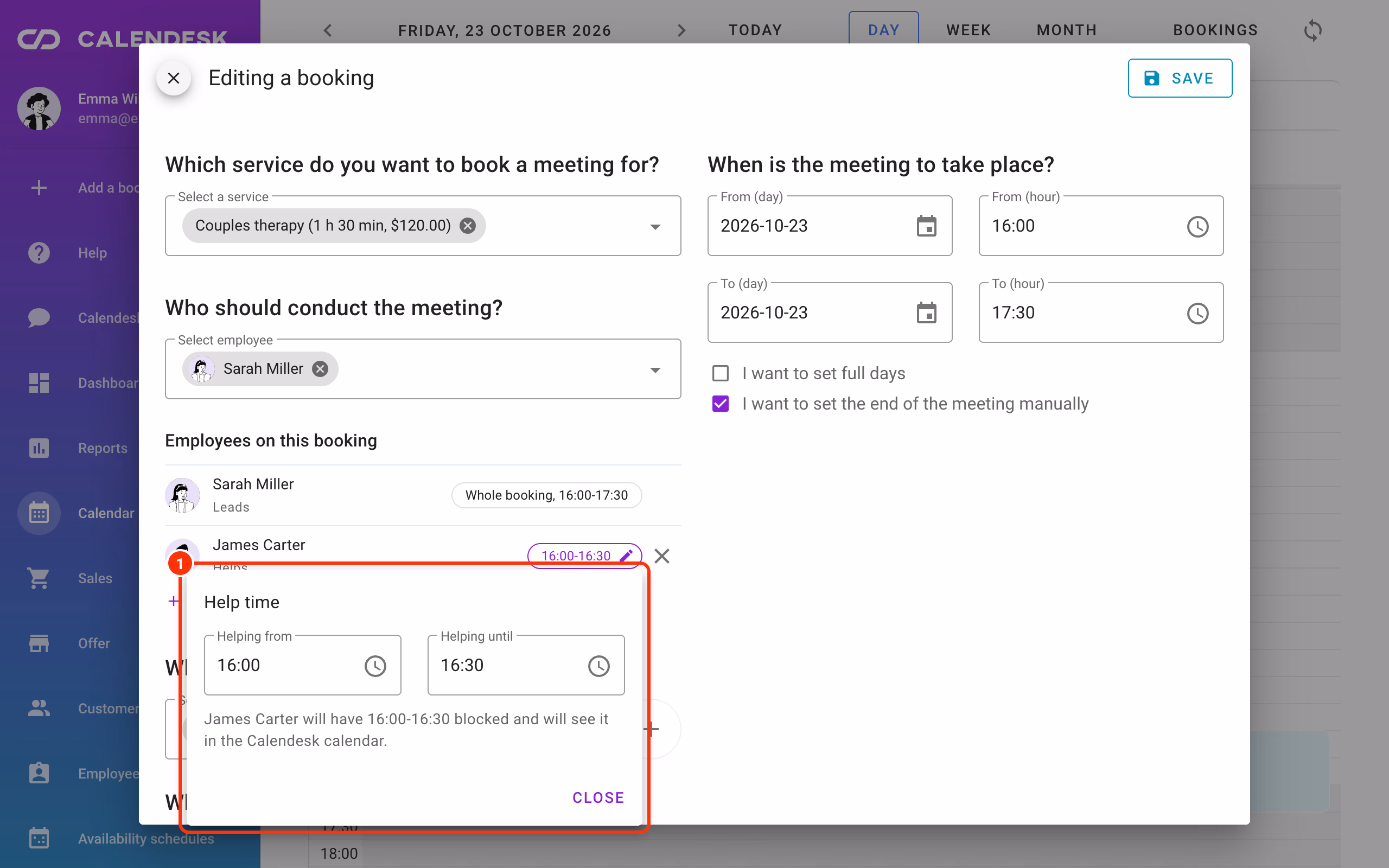Click the Add a booking plus icon
This screenshot has height=868, width=1389.
click(x=39, y=188)
